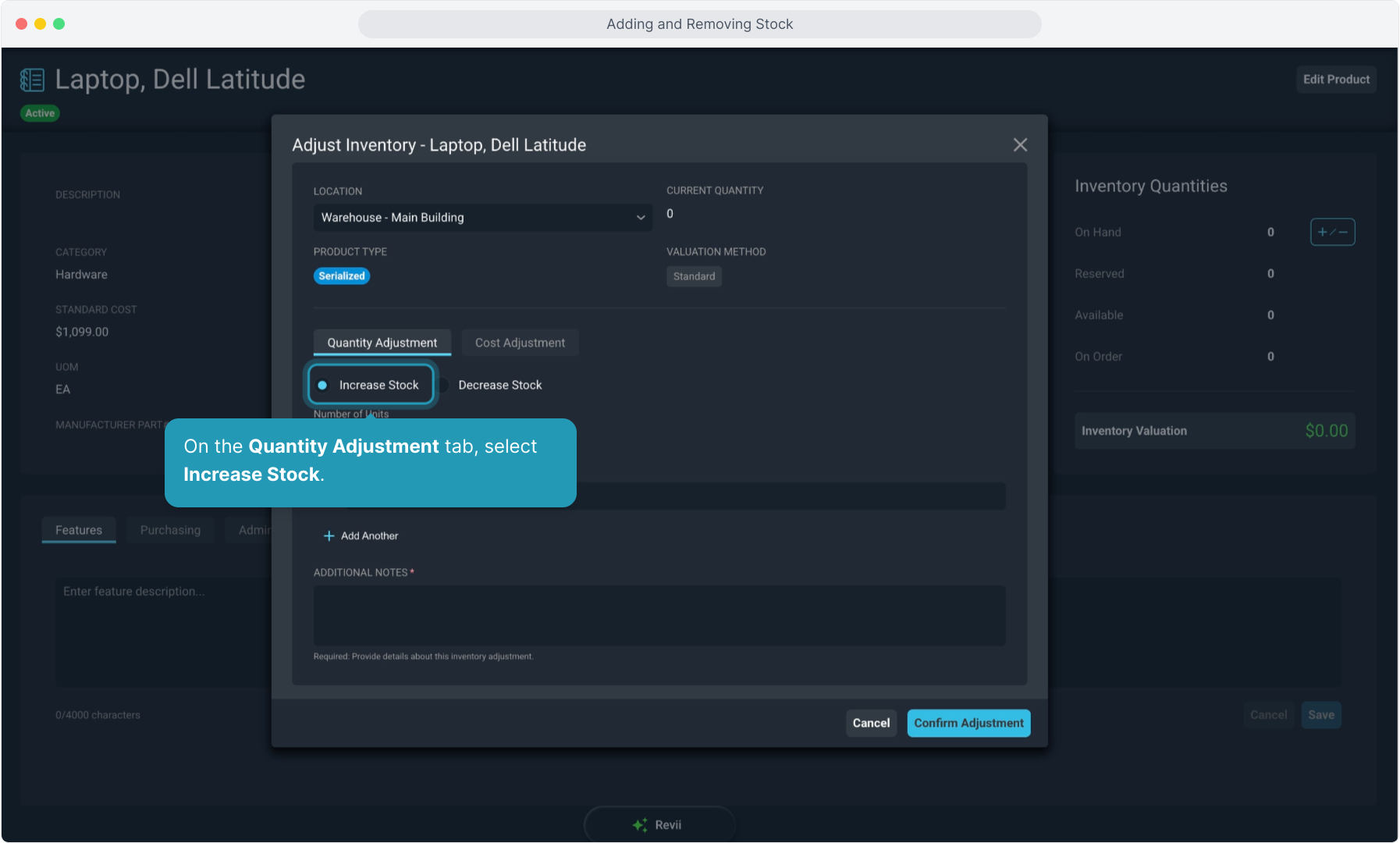Click Cancel in the Adjust Inventory dialog
The image size is (1400, 843).
tap(871, 724)
